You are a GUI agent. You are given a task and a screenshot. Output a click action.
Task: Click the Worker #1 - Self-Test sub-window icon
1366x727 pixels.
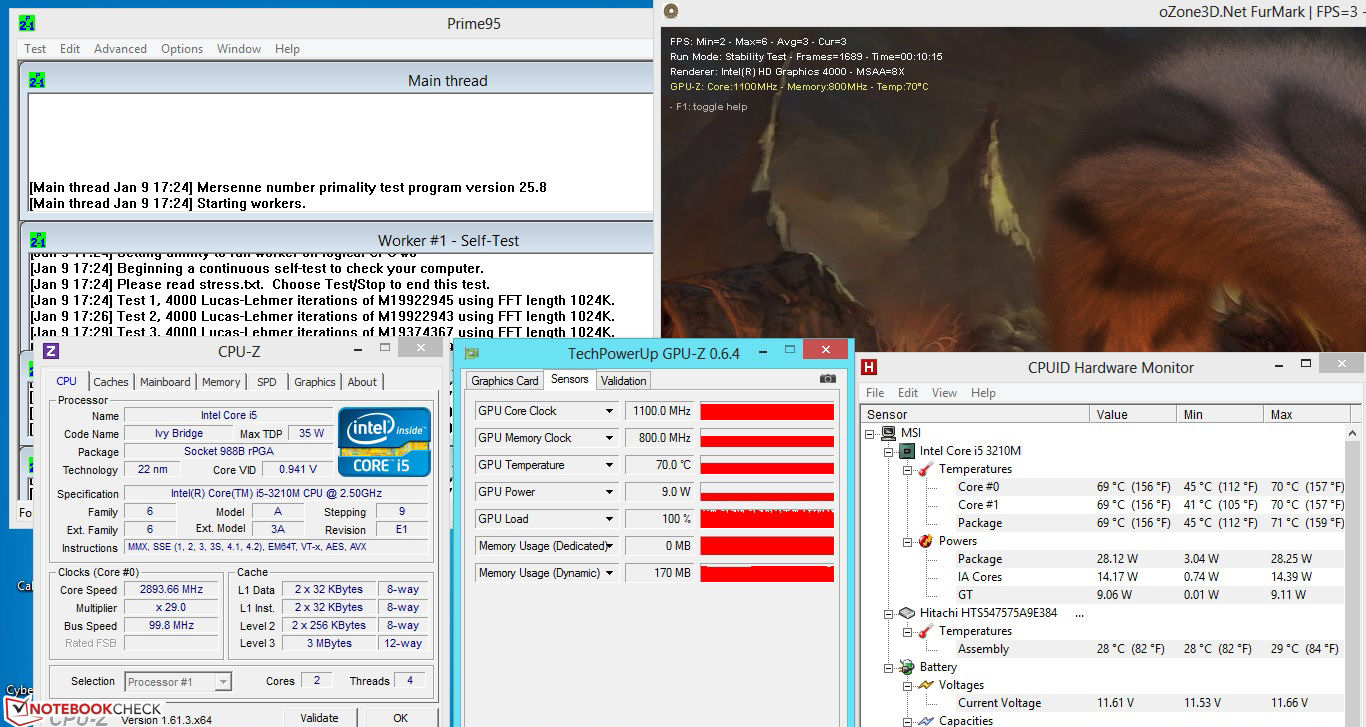37,240
